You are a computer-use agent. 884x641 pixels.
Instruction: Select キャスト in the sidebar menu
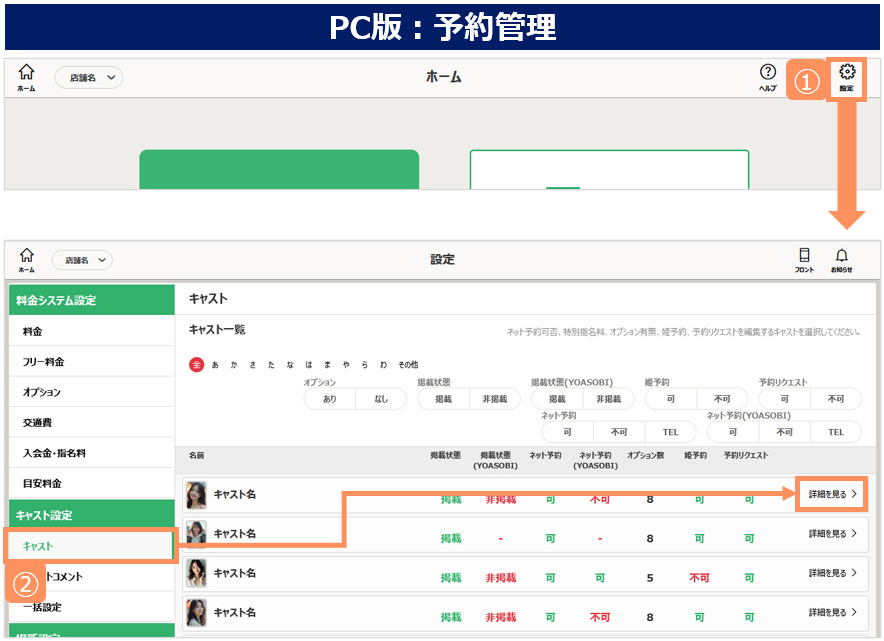[x=90, y=546]
